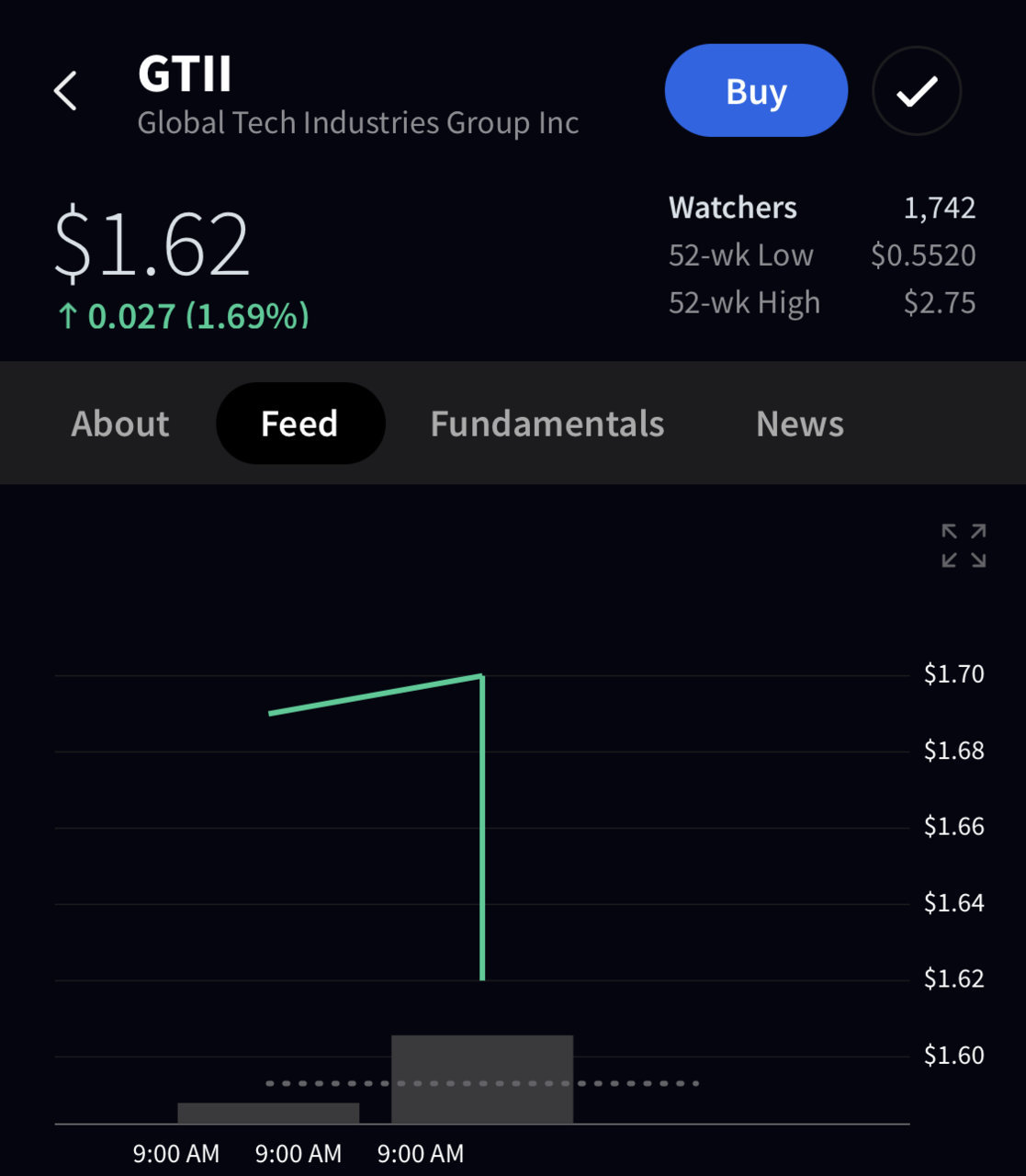
Task: Open the About tab
Action: [x=120, y=424]
